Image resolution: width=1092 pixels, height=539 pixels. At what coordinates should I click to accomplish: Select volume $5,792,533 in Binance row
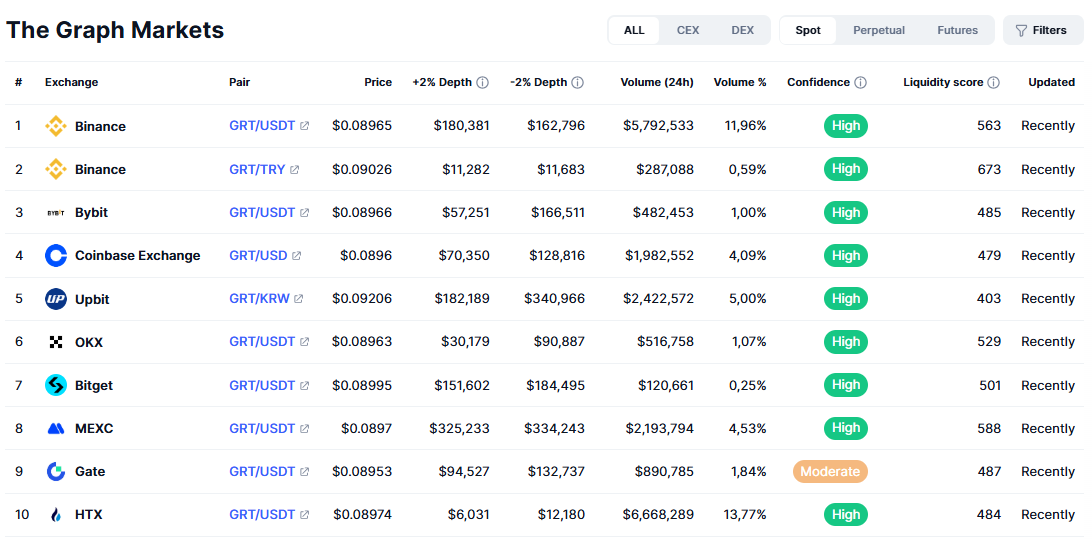(x=658, y=126)
